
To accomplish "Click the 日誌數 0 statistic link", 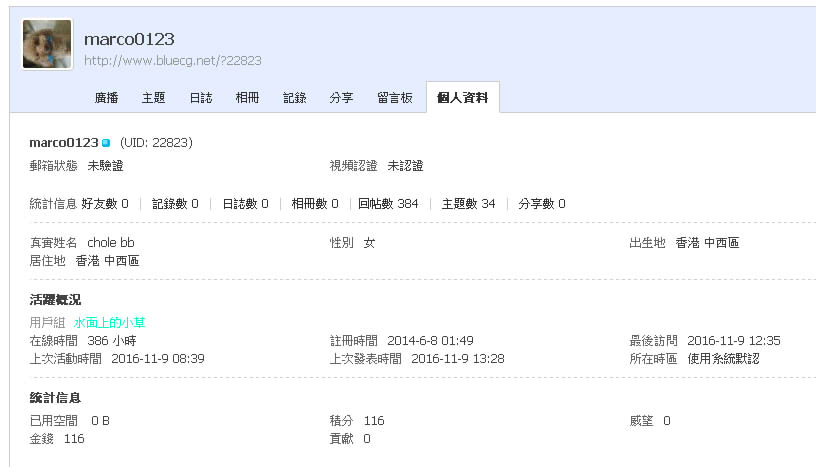I will point(246,204).
